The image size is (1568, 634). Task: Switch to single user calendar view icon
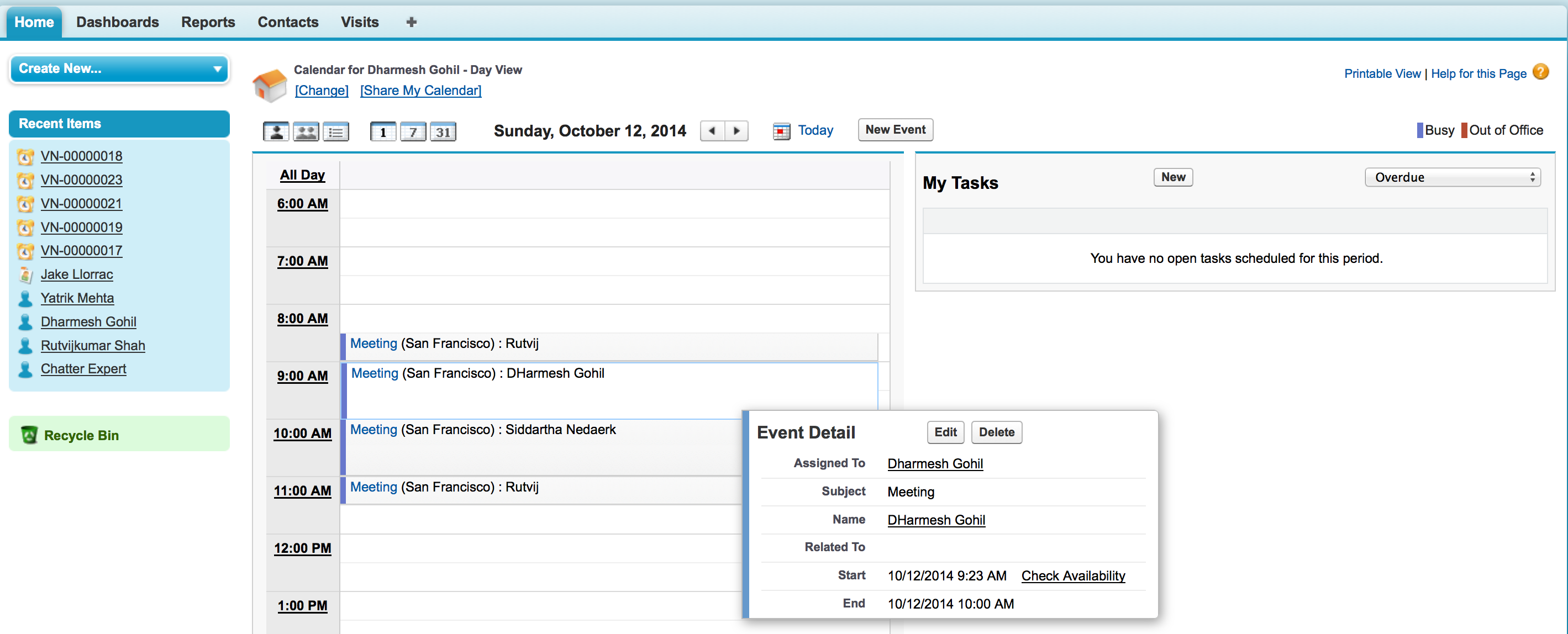[x=276, y=131]
